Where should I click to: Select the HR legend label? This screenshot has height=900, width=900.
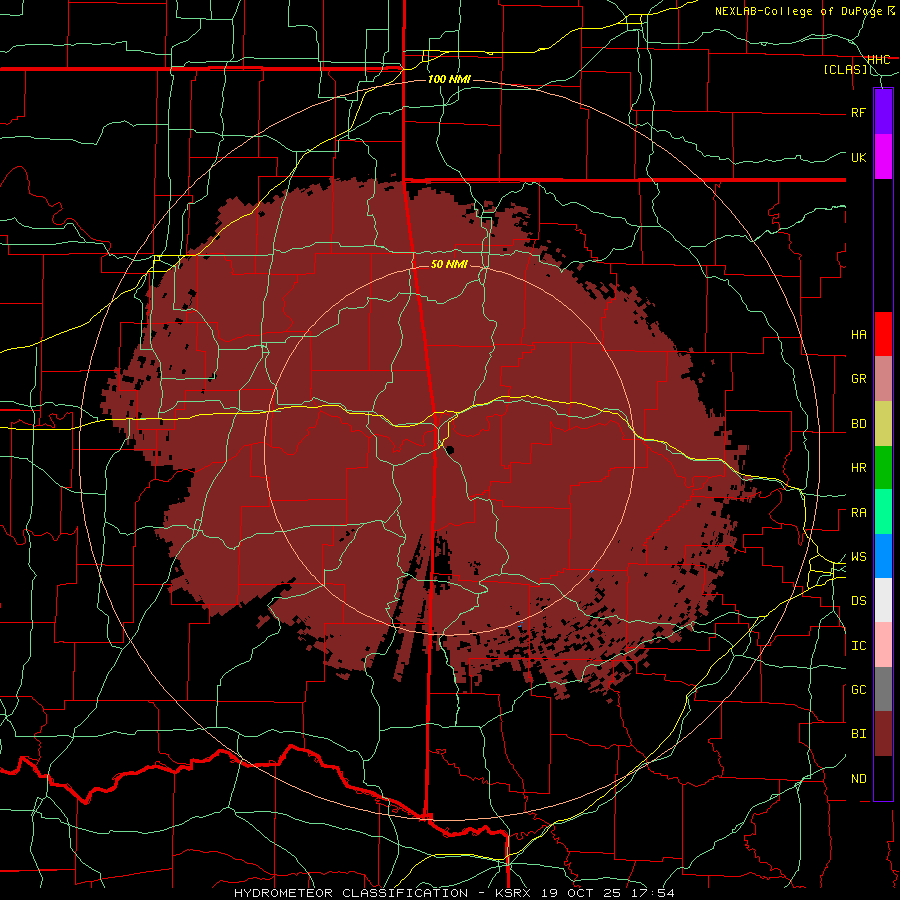(858, 468)
